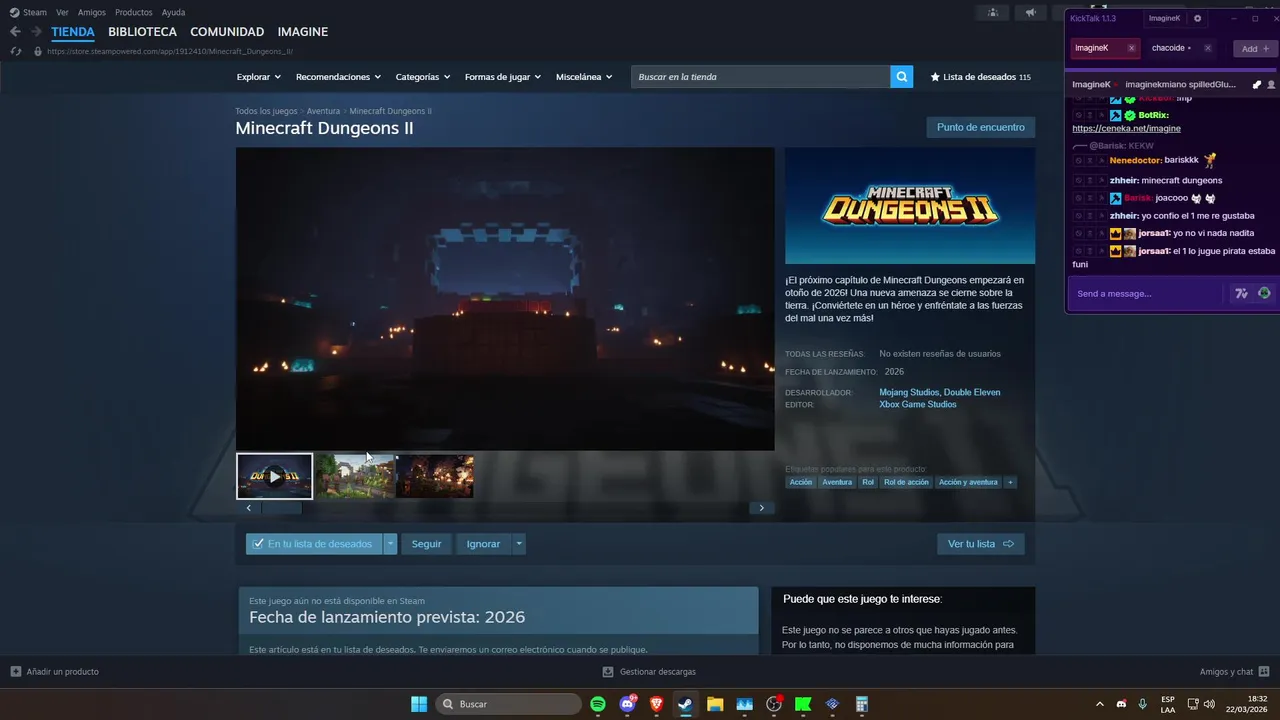The image size is (1280, 720).
Task: Open the Explorar dropdown menu
Action: pyautogui.click(x=258, y=77)
